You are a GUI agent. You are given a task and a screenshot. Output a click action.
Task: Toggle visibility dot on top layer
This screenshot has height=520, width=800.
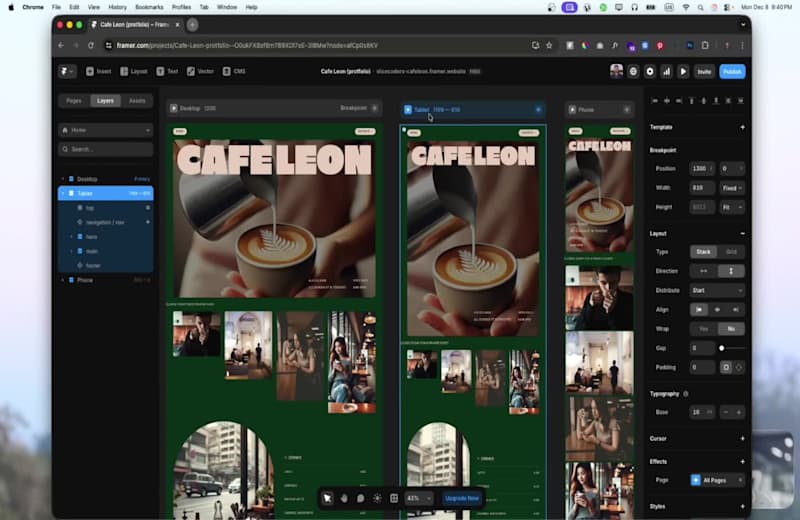pos(148,208)
